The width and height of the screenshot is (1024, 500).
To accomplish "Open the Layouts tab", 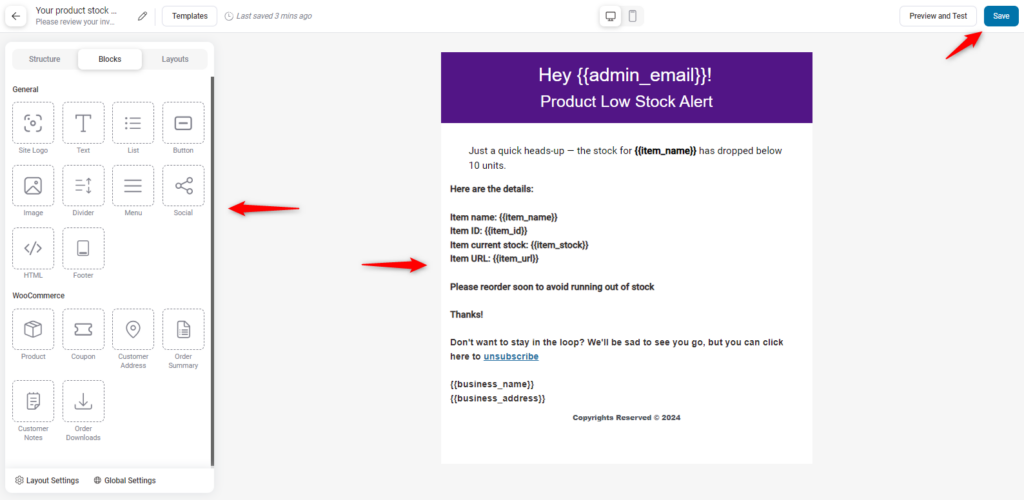I will coord(175,59).
